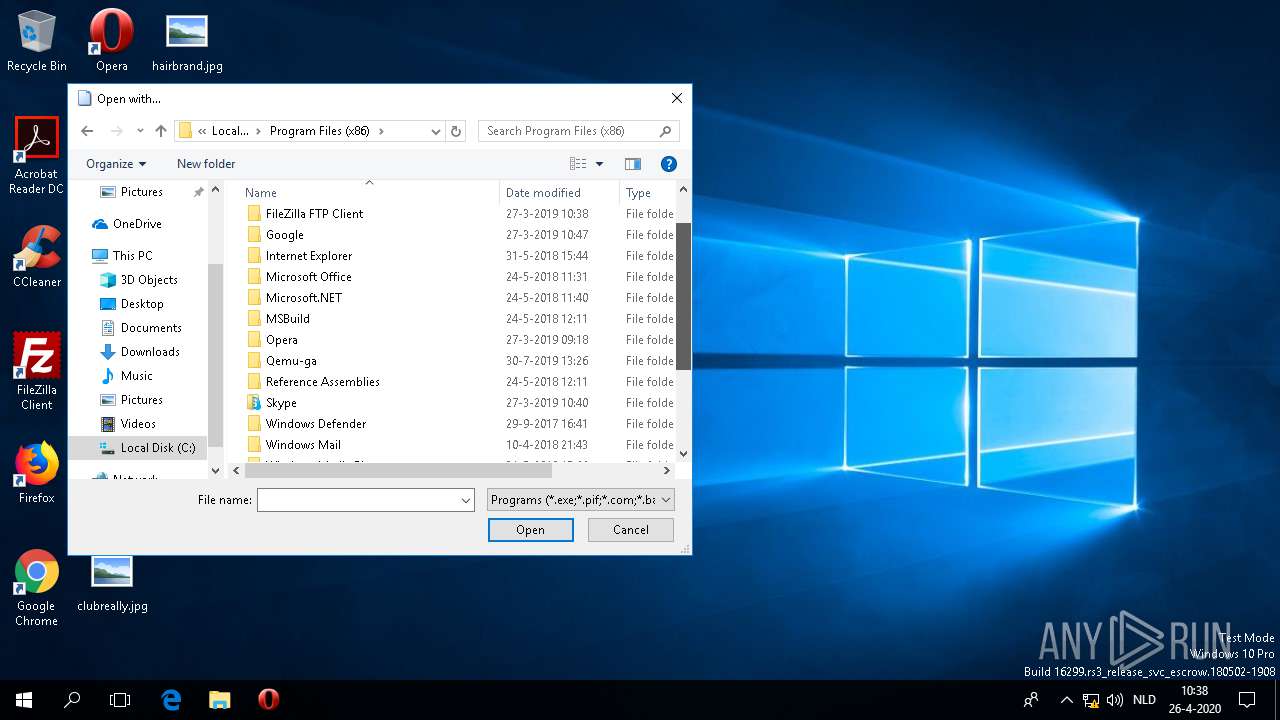Change the view layout icon

578,164
